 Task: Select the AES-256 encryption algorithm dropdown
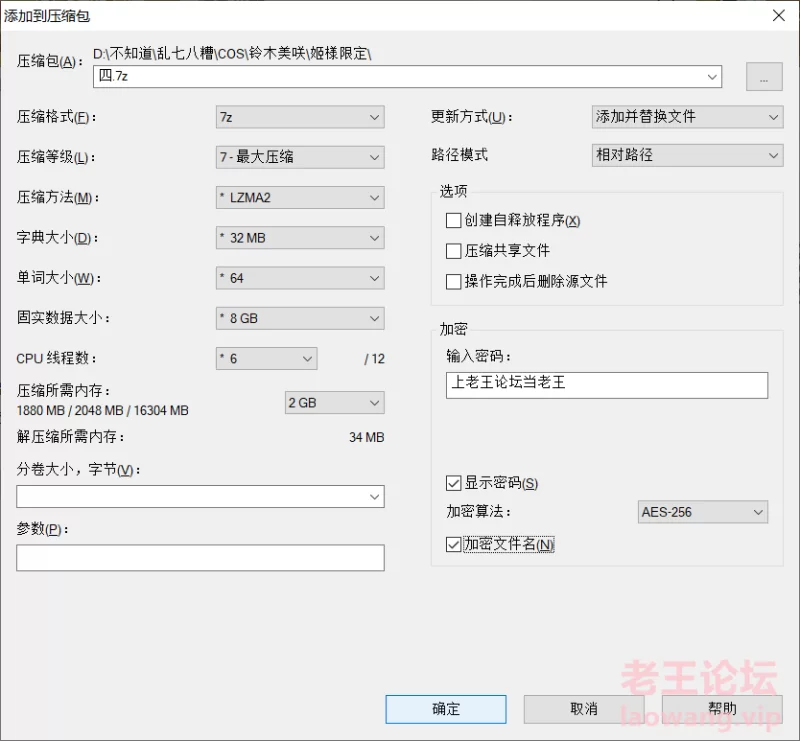[x=702, y=512]
